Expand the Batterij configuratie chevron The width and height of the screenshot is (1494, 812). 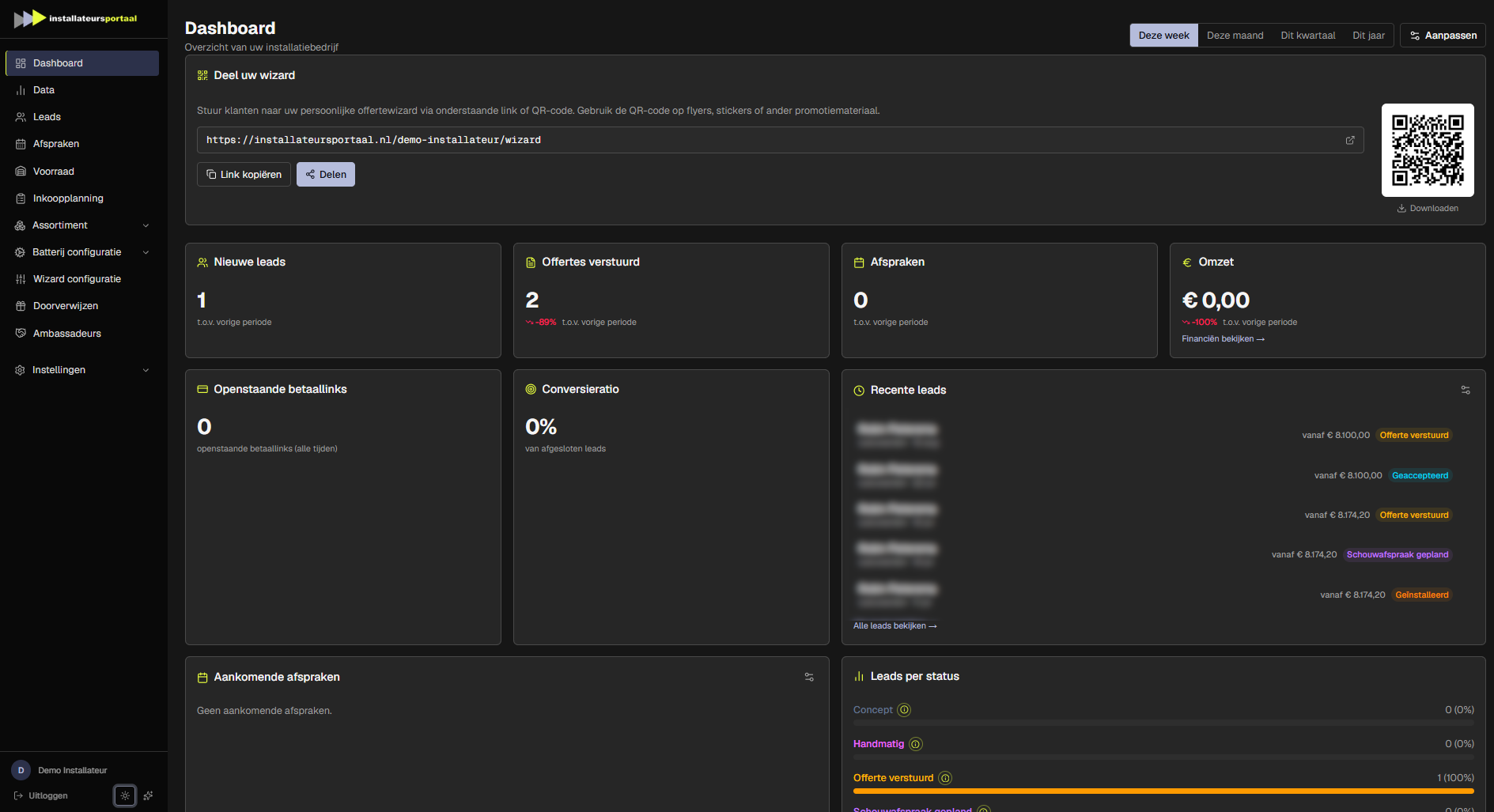[x=146, y=252]
